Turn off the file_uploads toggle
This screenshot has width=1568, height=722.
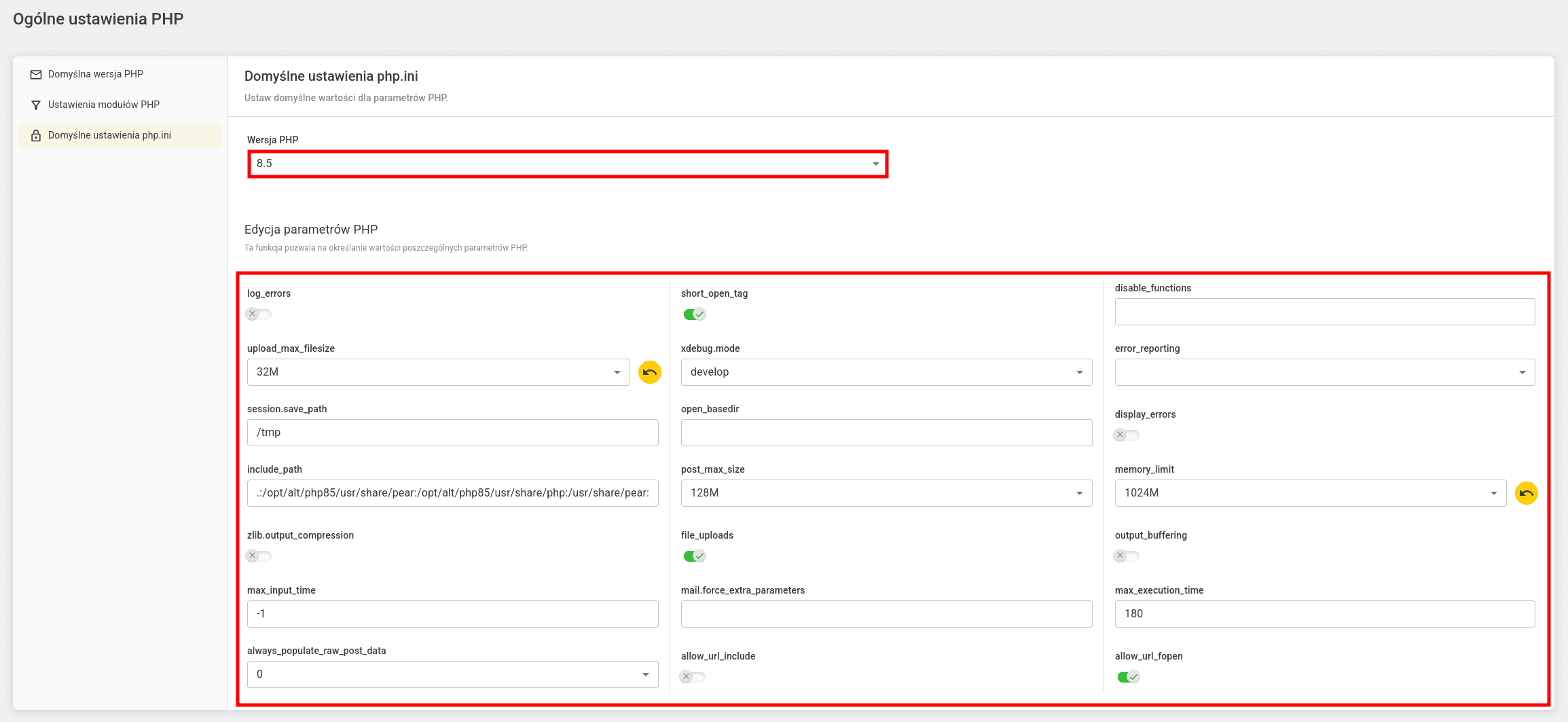point(694,556)
